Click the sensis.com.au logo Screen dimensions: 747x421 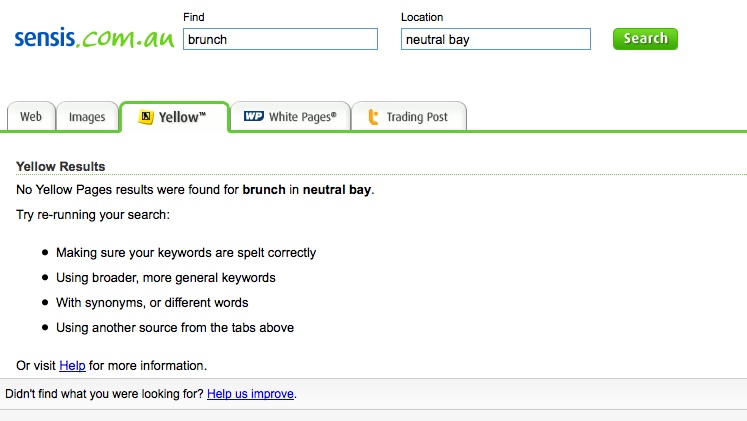point(94,39)
